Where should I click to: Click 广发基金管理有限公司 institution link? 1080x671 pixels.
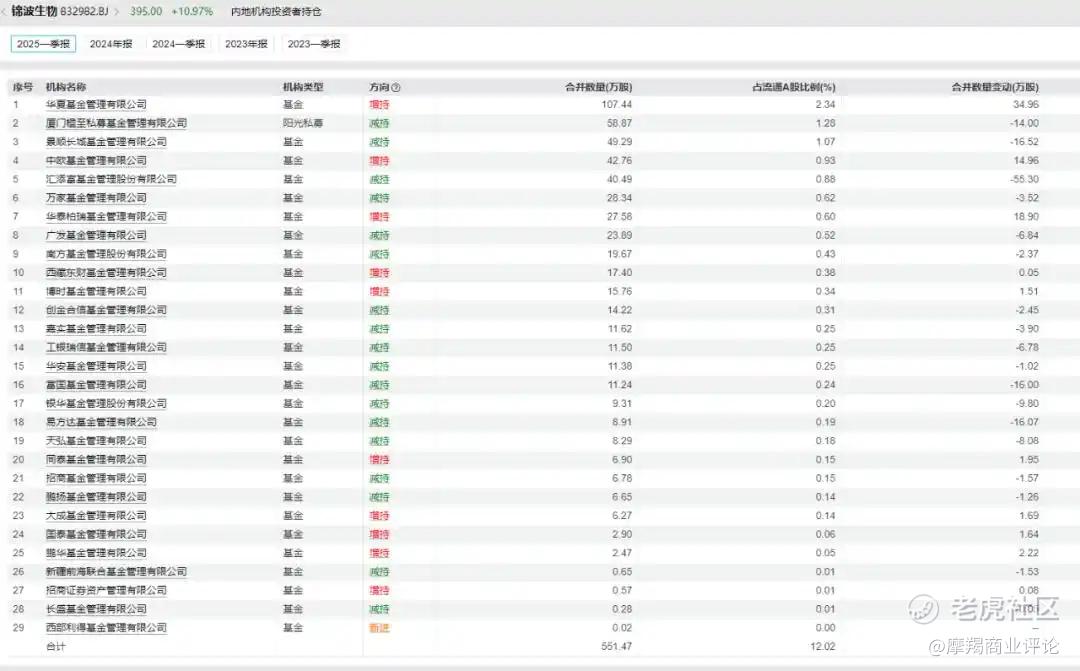pyautogui.click(x=96, y=235)
